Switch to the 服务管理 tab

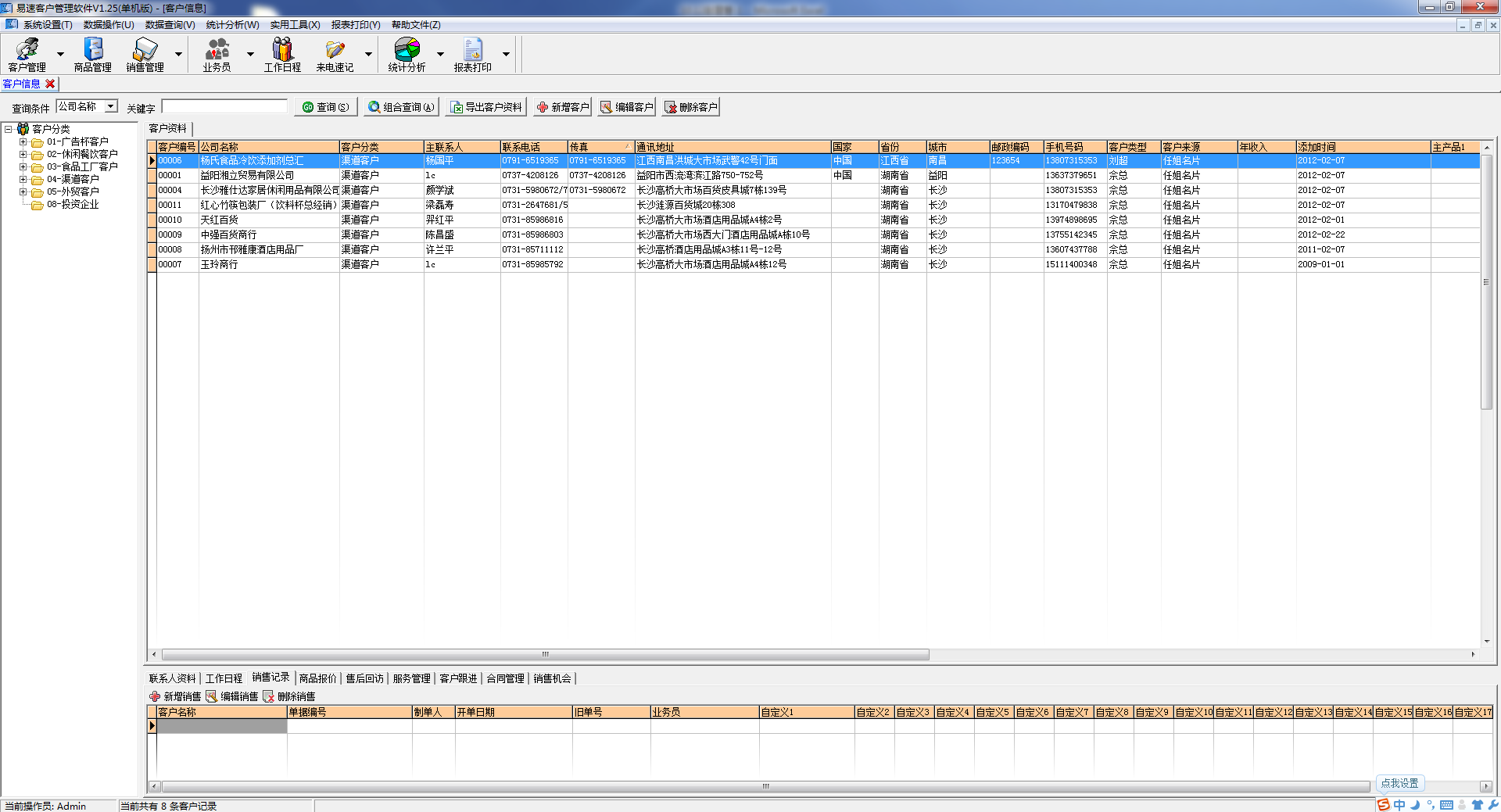(x=411, y=678)
